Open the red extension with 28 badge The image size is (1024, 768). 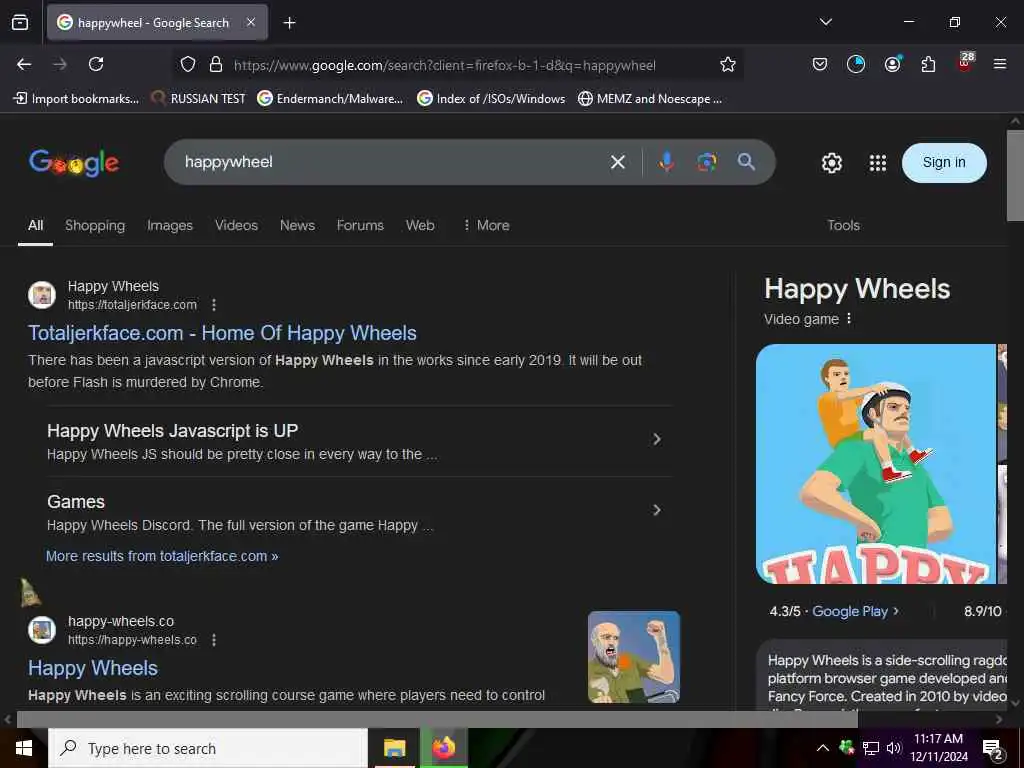pyautogui.click(x=965, y=63)
